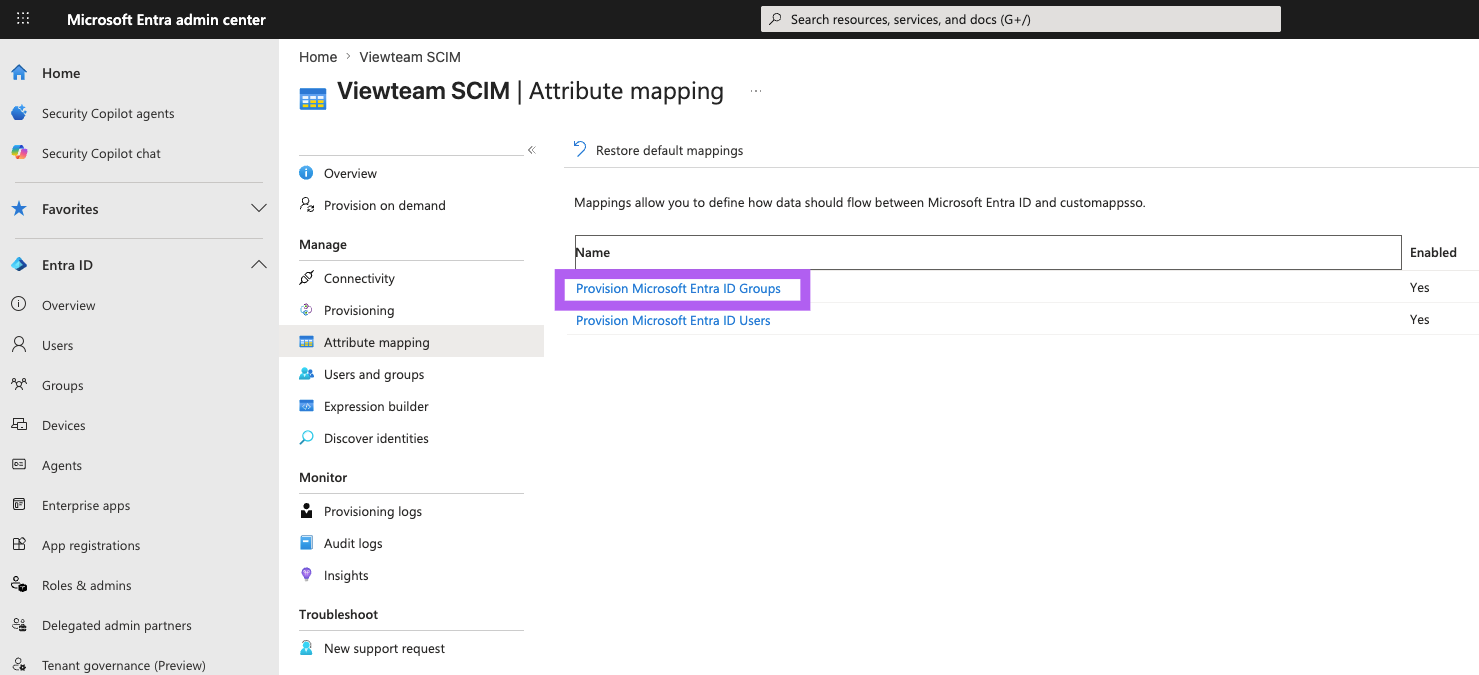Expand the Favorites section chevron
The image size is (1479, 675).
(x=259, y=209)
